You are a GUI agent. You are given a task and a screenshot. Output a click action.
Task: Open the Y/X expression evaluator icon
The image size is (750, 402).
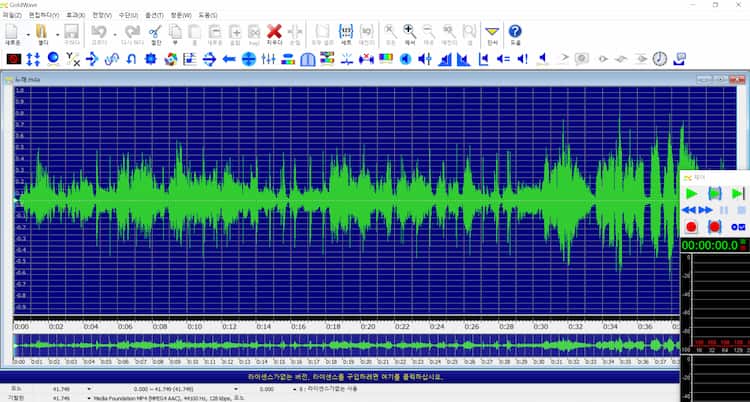pos(73,59)
